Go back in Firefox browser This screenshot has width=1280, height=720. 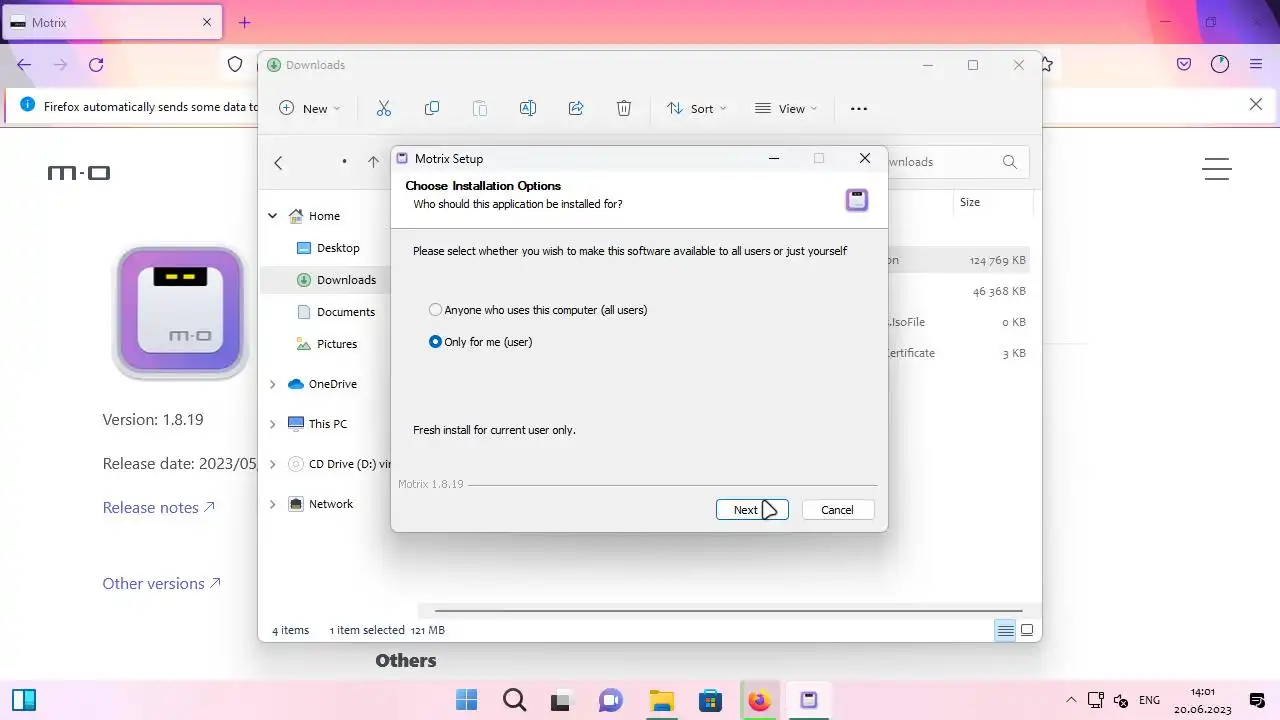pos(24,64)
